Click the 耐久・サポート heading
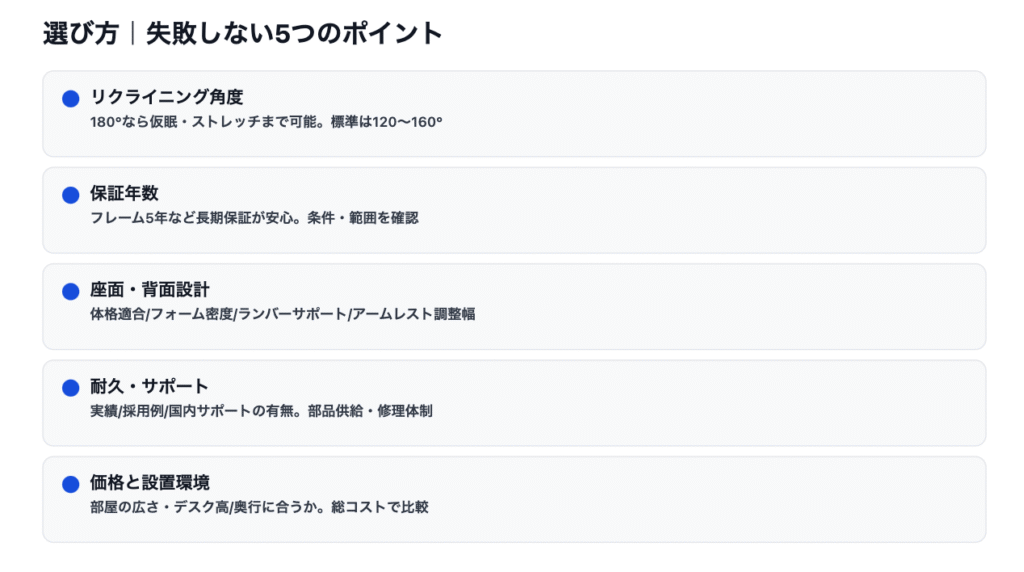Viewport: 1024px width, 572px height. click(x=149, y=386)
